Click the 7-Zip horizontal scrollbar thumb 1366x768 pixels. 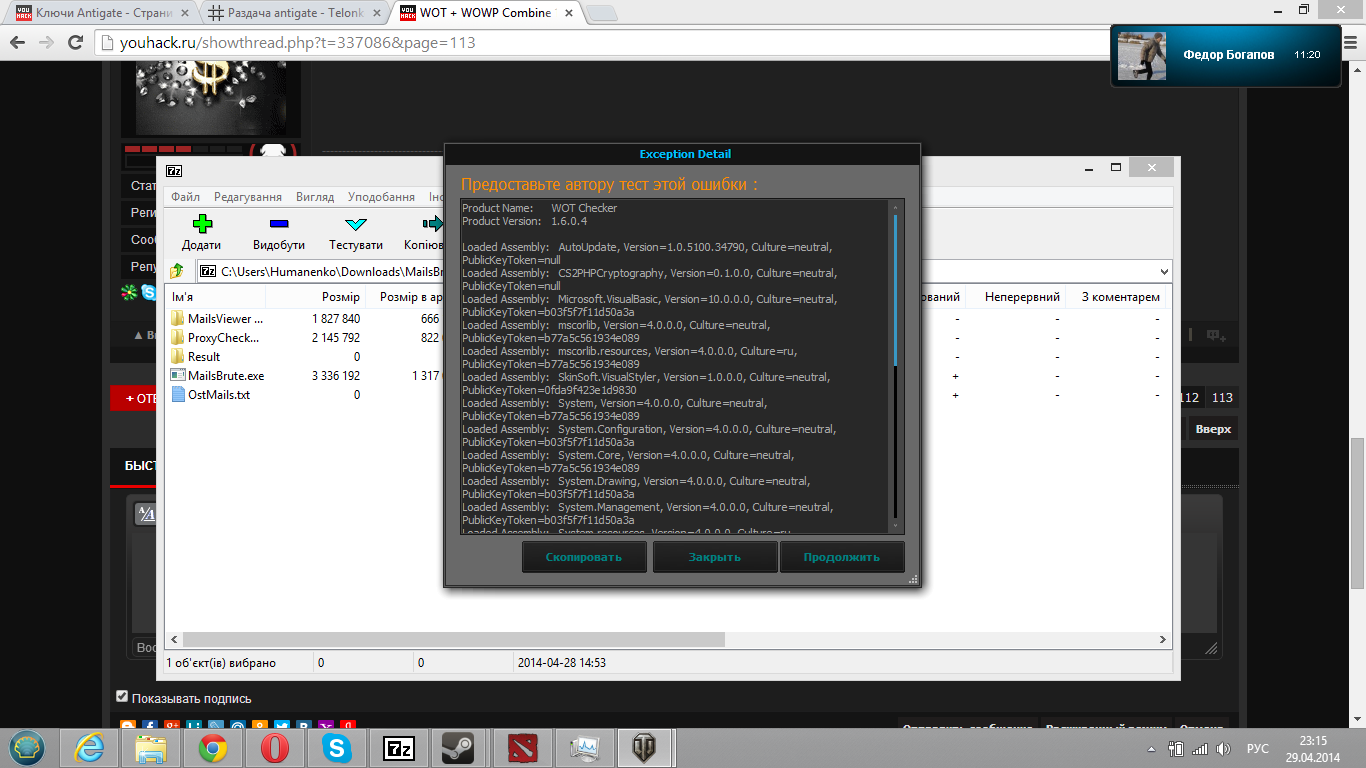pyautogui.click(x=454, y=639)
